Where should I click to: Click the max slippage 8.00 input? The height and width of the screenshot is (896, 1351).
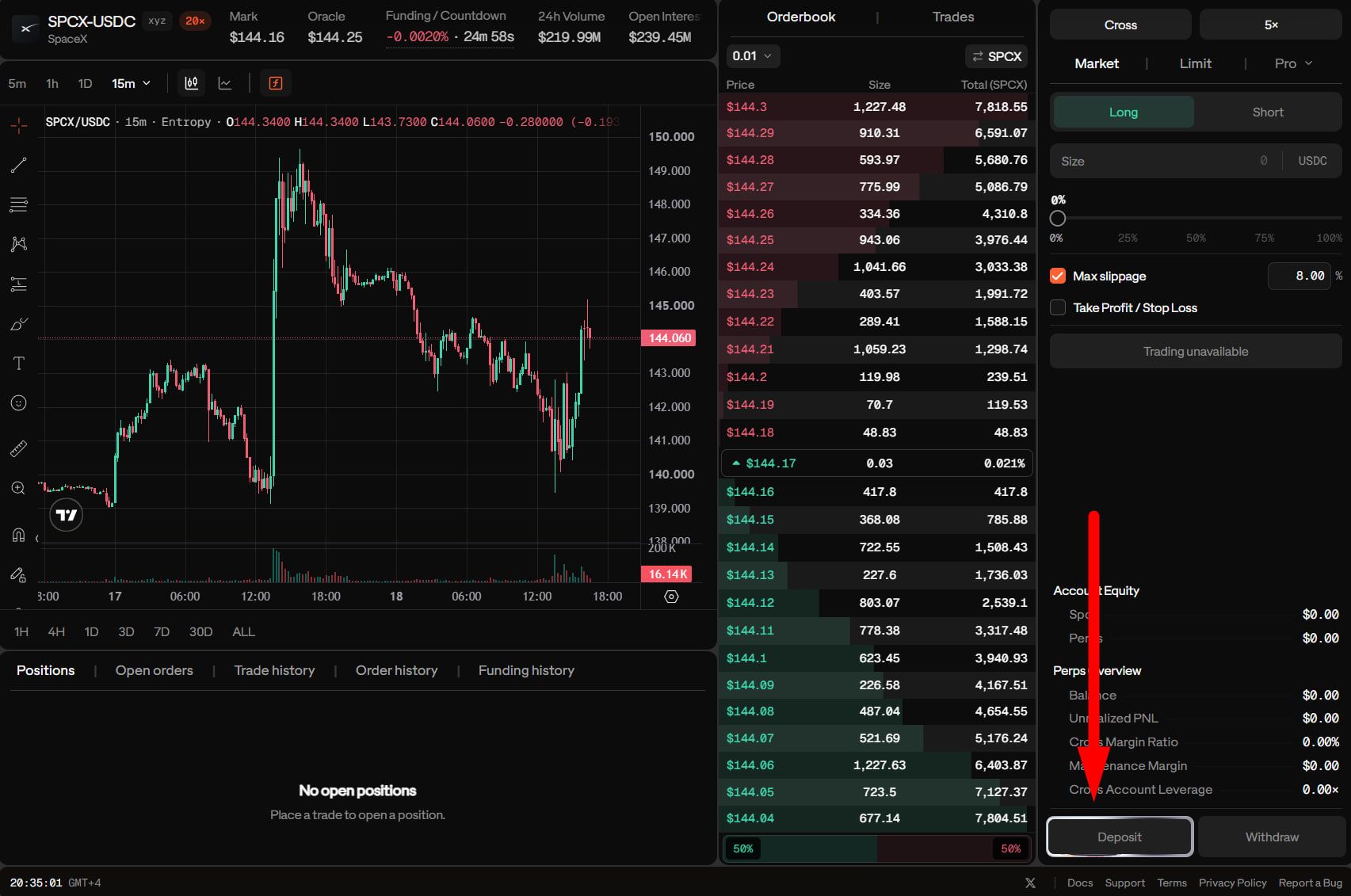click(x=1299, y=276)
